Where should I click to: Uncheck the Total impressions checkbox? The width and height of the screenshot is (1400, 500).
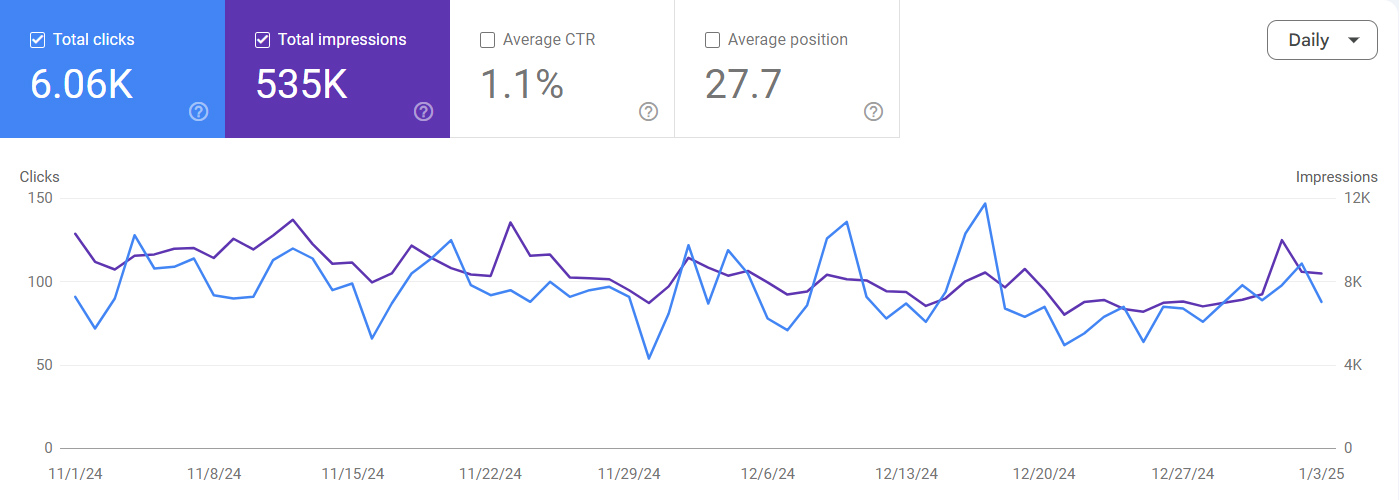[263, 40]
